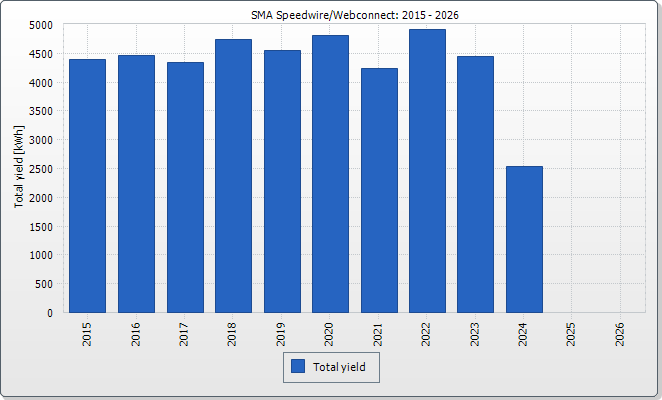The height and width of the screenshot is (400, 662).
Task: Click the 2023 yield bar
Action: point(476,184)
